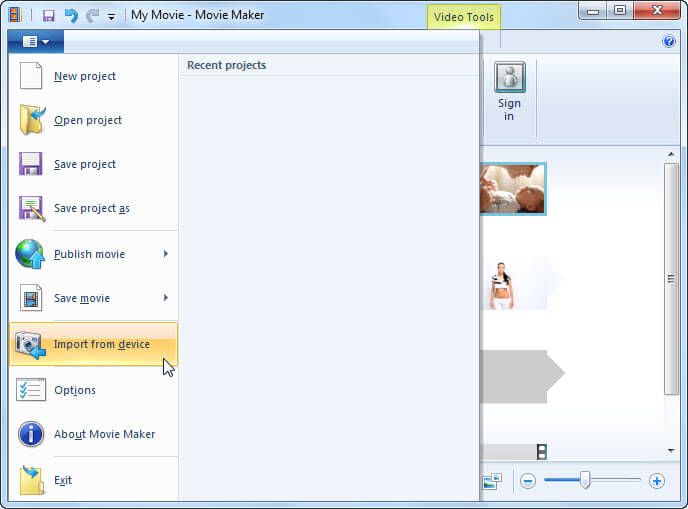The width and height of the screenshot is (688, 509).
Task: Open the Movie Maker app icon menu
Action: [x=14, y=15]
